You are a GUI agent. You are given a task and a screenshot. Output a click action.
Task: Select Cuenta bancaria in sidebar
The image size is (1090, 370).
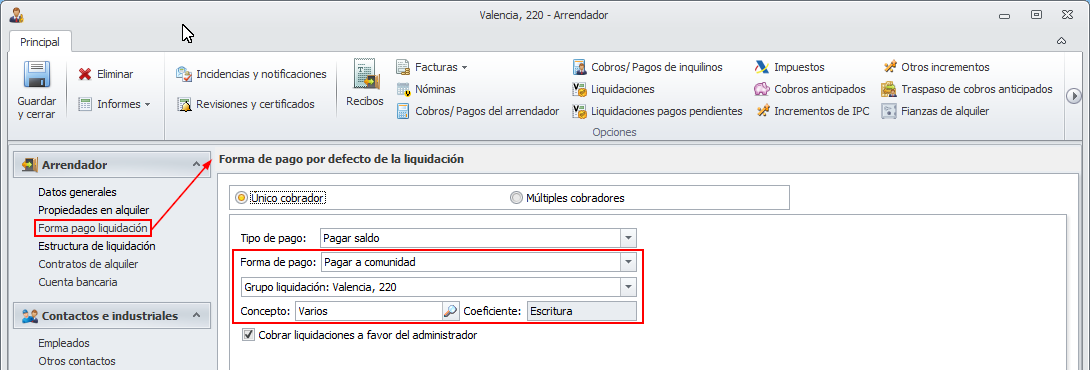pos(78,282)
